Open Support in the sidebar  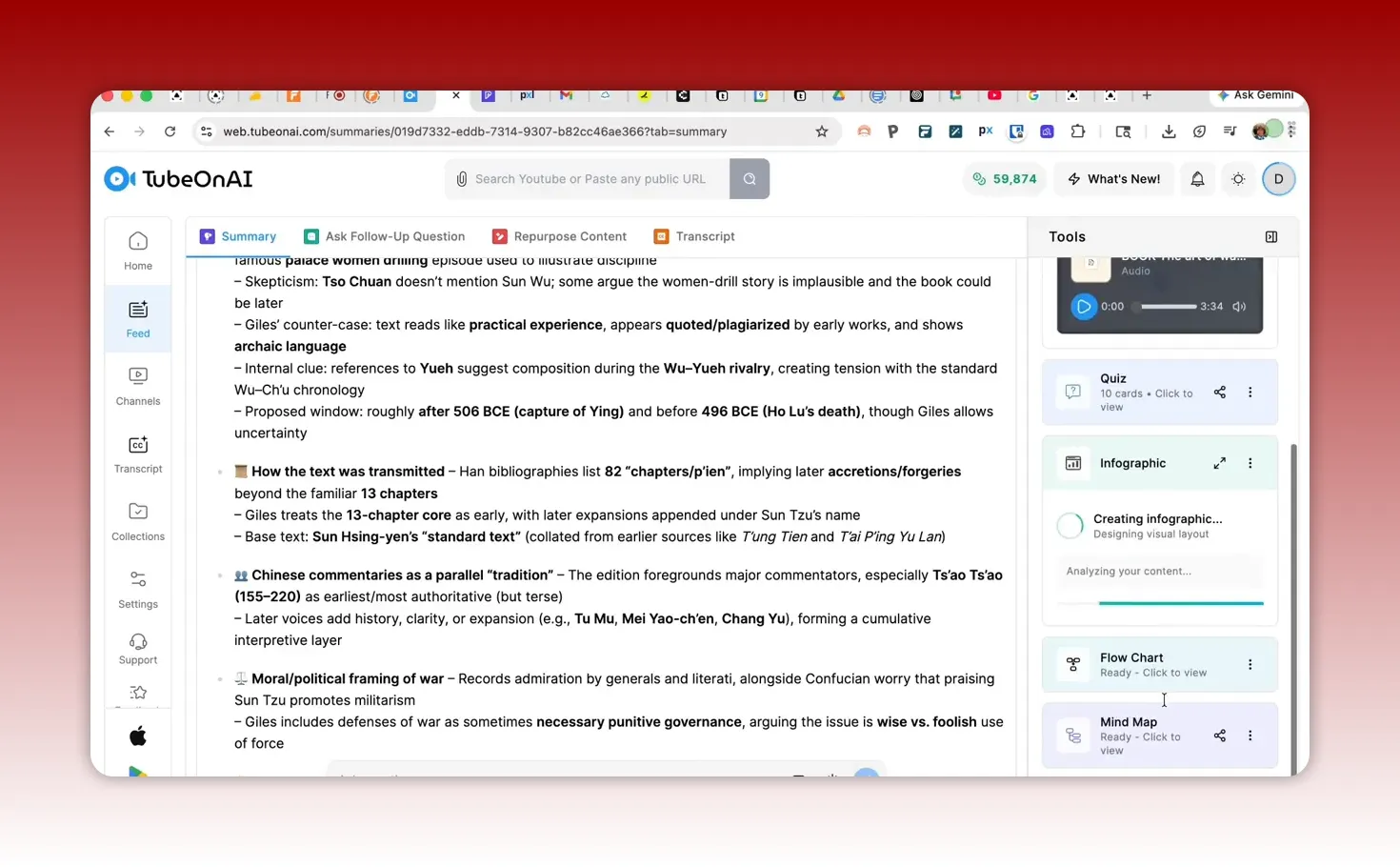click(x=138, y=649)
